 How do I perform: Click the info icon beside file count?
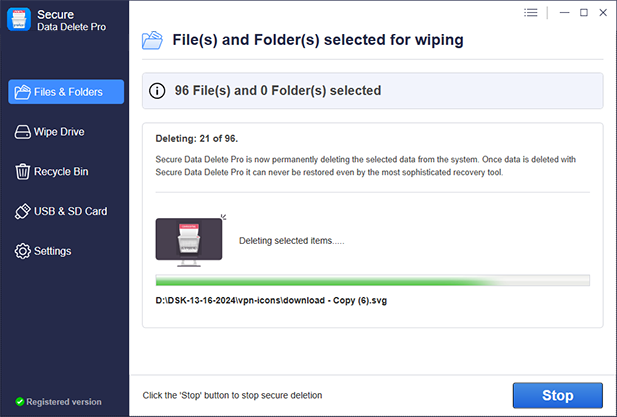[x=157, y=91]
